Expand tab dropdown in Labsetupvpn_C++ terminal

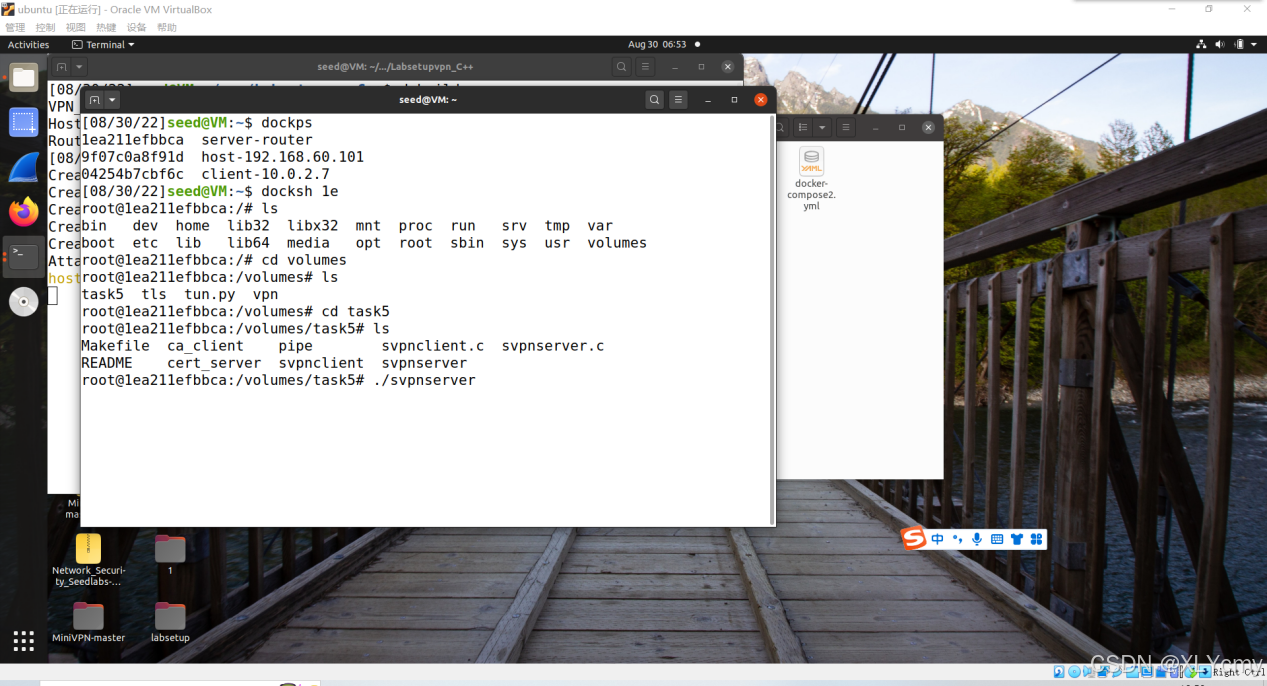[x=80, y=67]
